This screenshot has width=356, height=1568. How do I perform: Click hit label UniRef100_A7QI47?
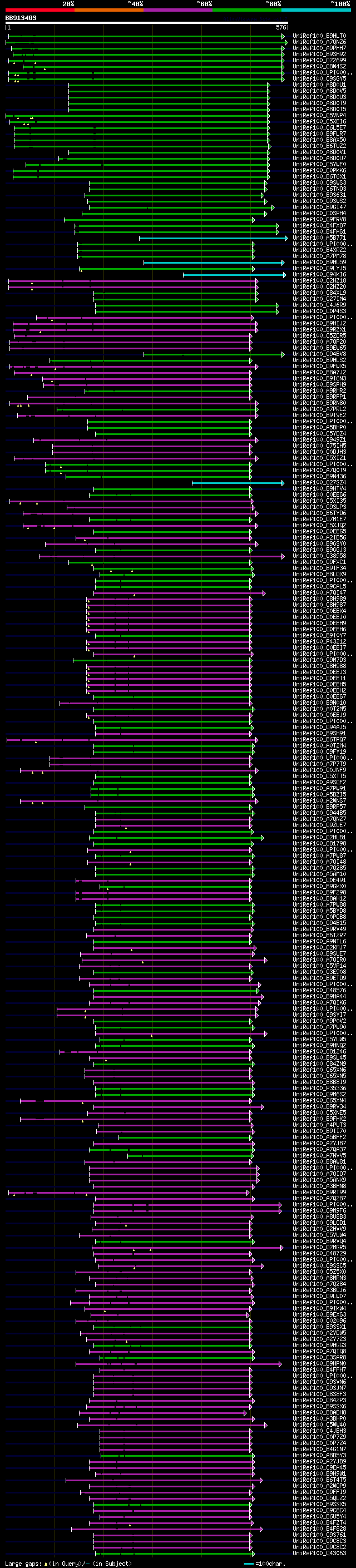click(319, 593)
